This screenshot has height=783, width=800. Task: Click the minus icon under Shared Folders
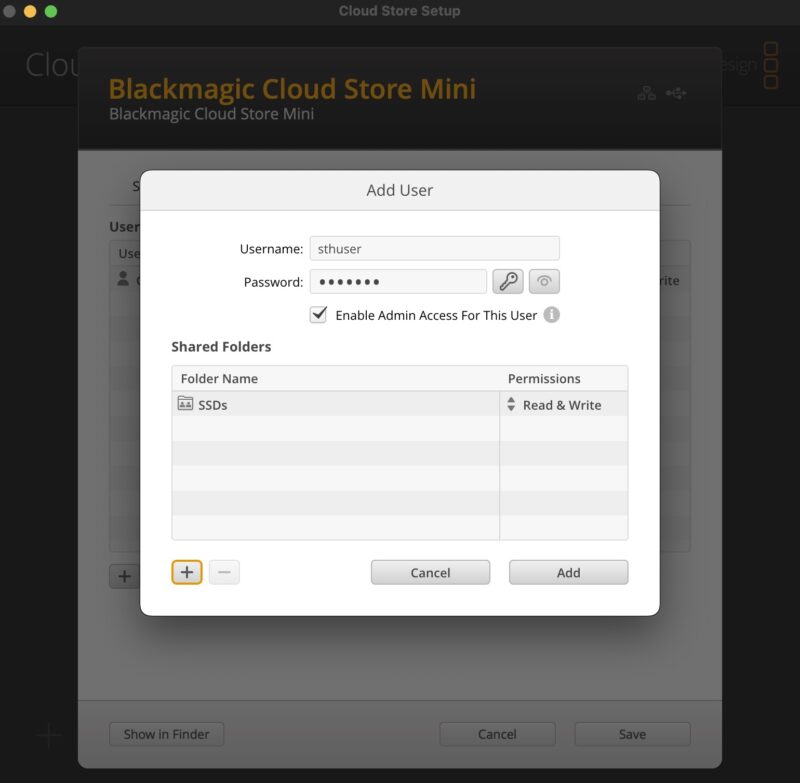223,572
